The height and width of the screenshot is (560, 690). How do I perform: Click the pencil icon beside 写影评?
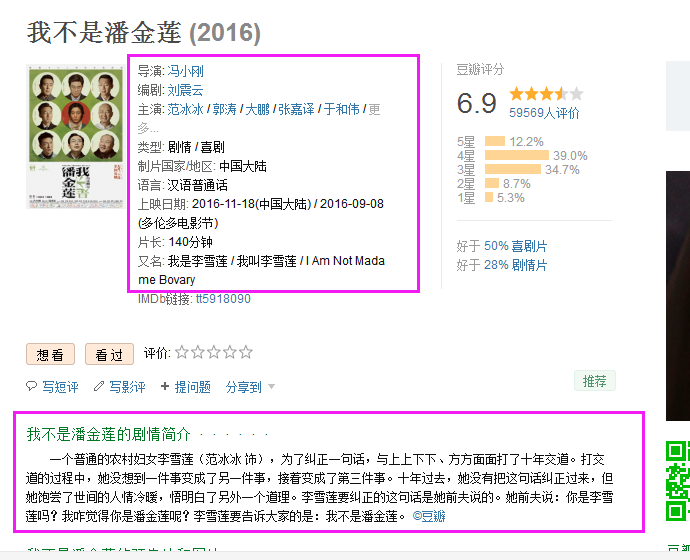(x=99, y=386)
